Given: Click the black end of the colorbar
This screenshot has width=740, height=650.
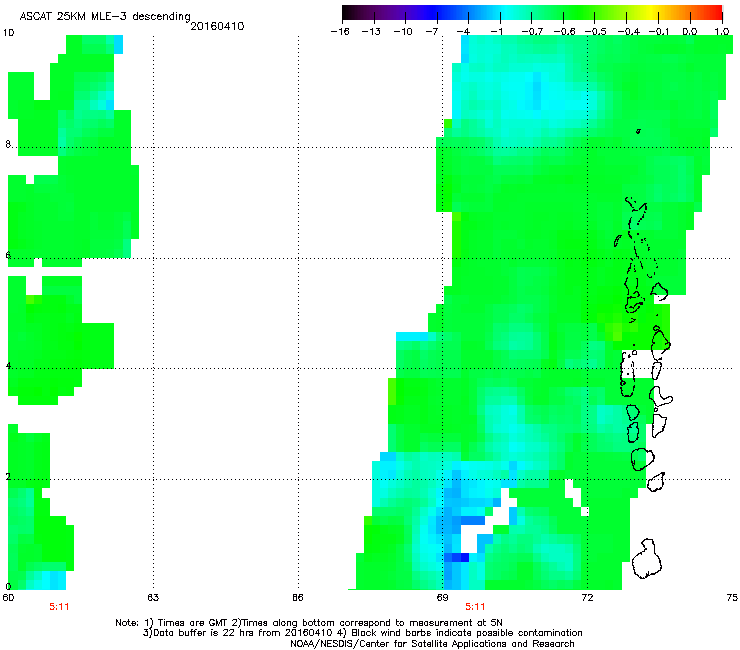Looking at the screenshot, I should pos(349,13).
